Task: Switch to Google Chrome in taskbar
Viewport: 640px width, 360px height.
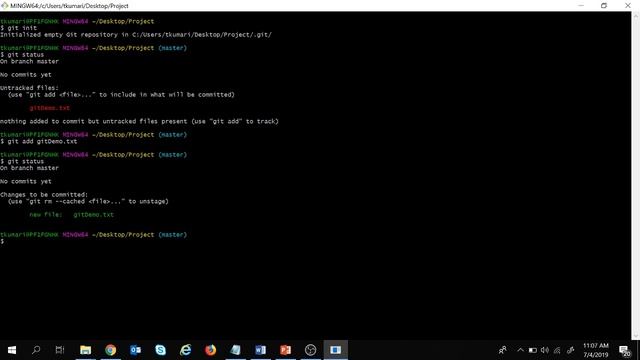Action: 110,350
